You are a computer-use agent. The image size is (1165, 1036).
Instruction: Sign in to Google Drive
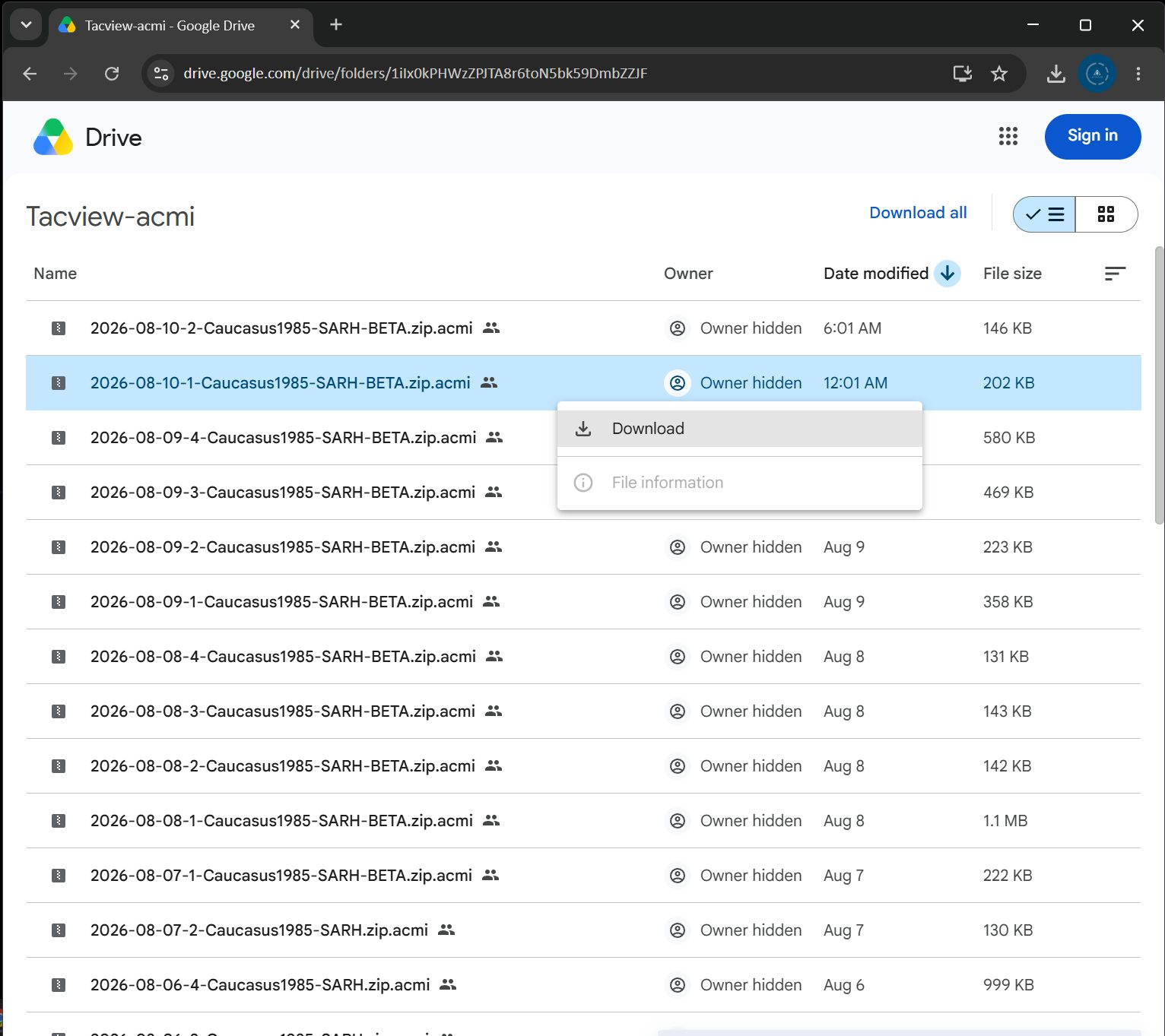pos(1093,137)
